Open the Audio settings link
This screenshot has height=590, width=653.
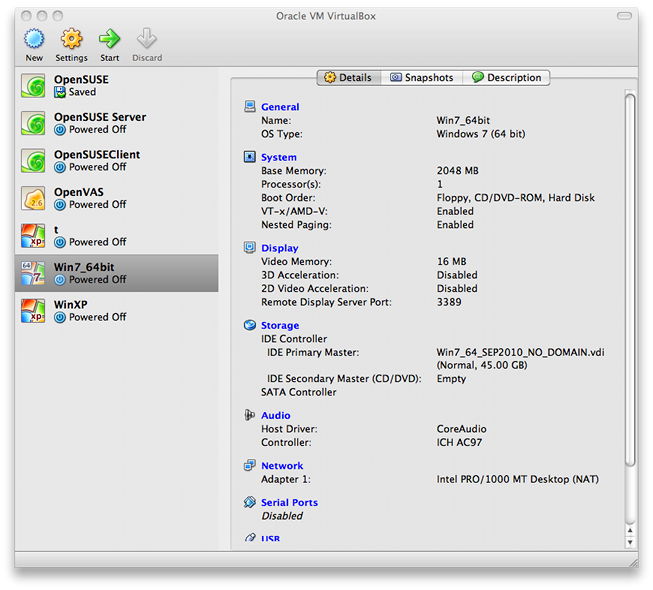(x=276, y=416)
